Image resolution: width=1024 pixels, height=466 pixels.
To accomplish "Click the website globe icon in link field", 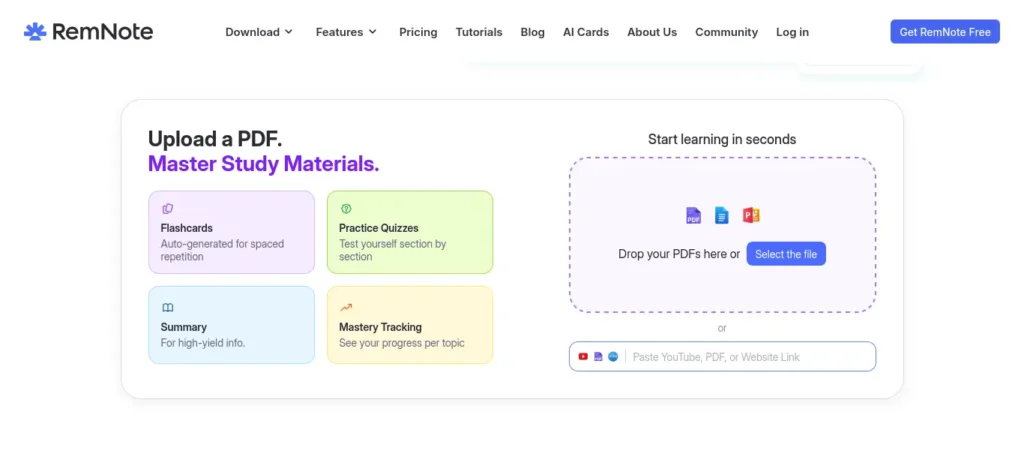I will pyautogui.click(x=613, y=356).
